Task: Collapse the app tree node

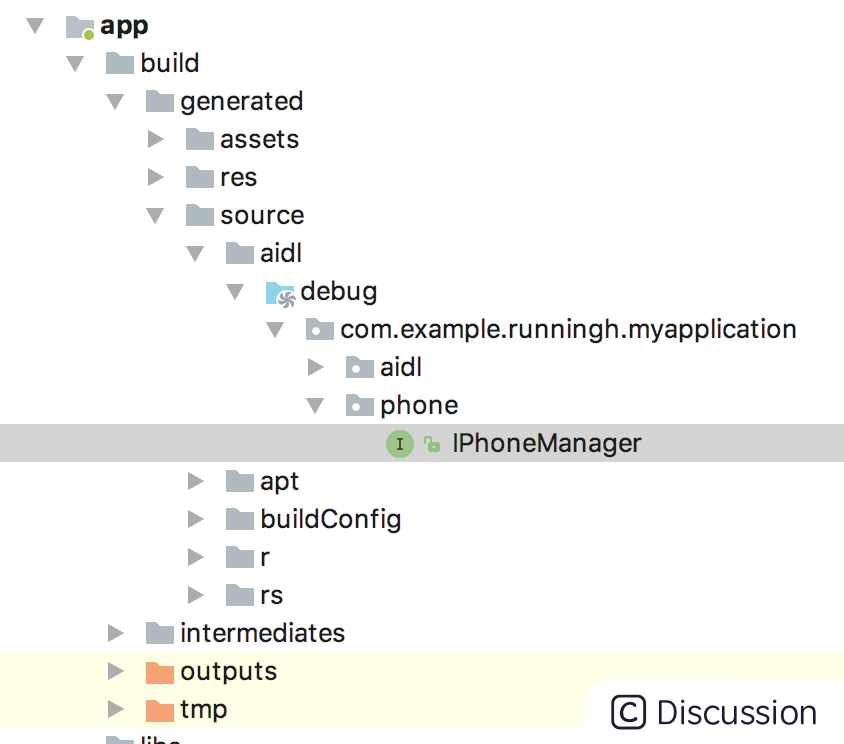Action: [x=36, y=26]
